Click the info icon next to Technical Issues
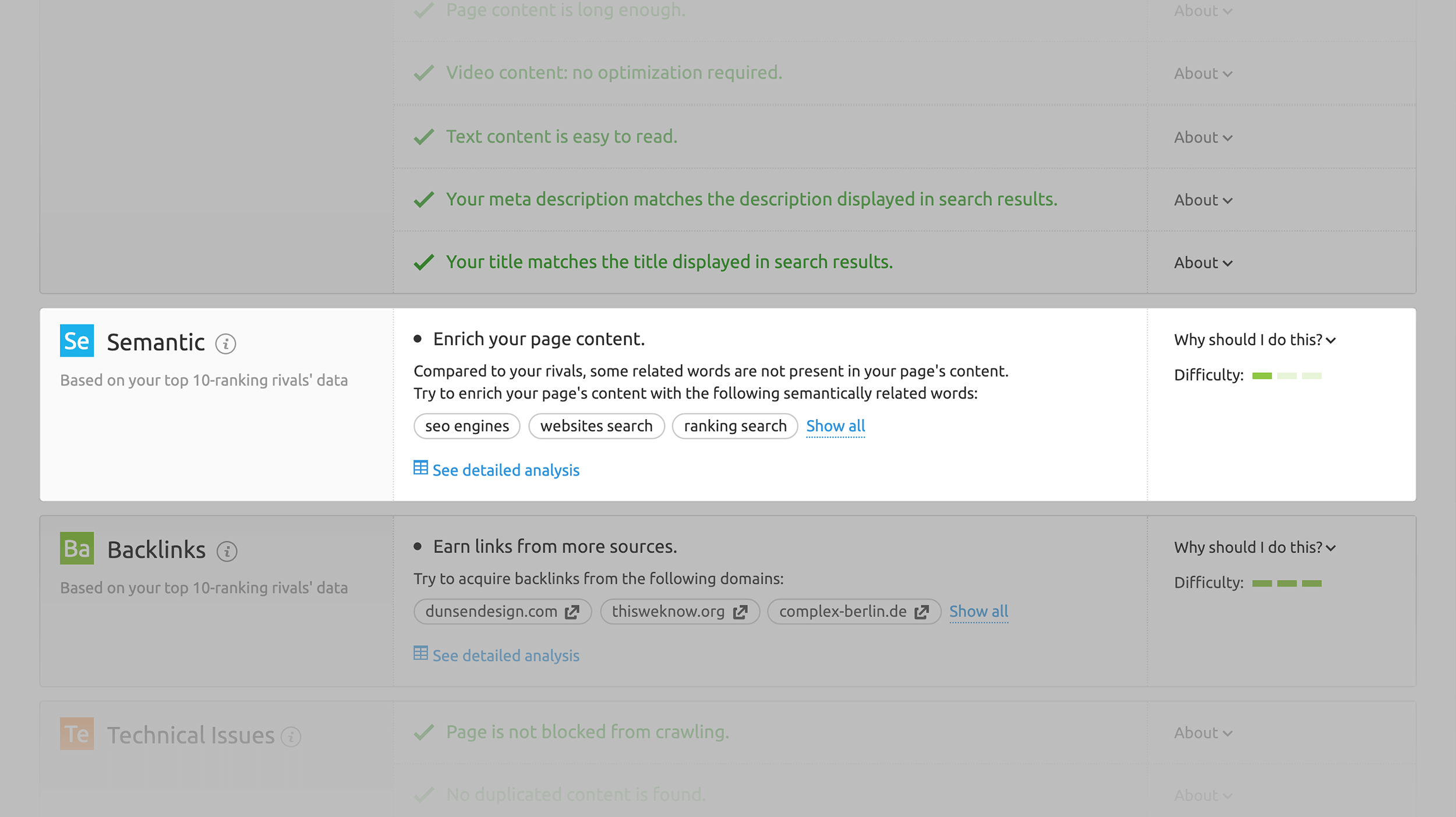Image resolution: width=1456 pixels, height=817 pixels. click(293, 736)
